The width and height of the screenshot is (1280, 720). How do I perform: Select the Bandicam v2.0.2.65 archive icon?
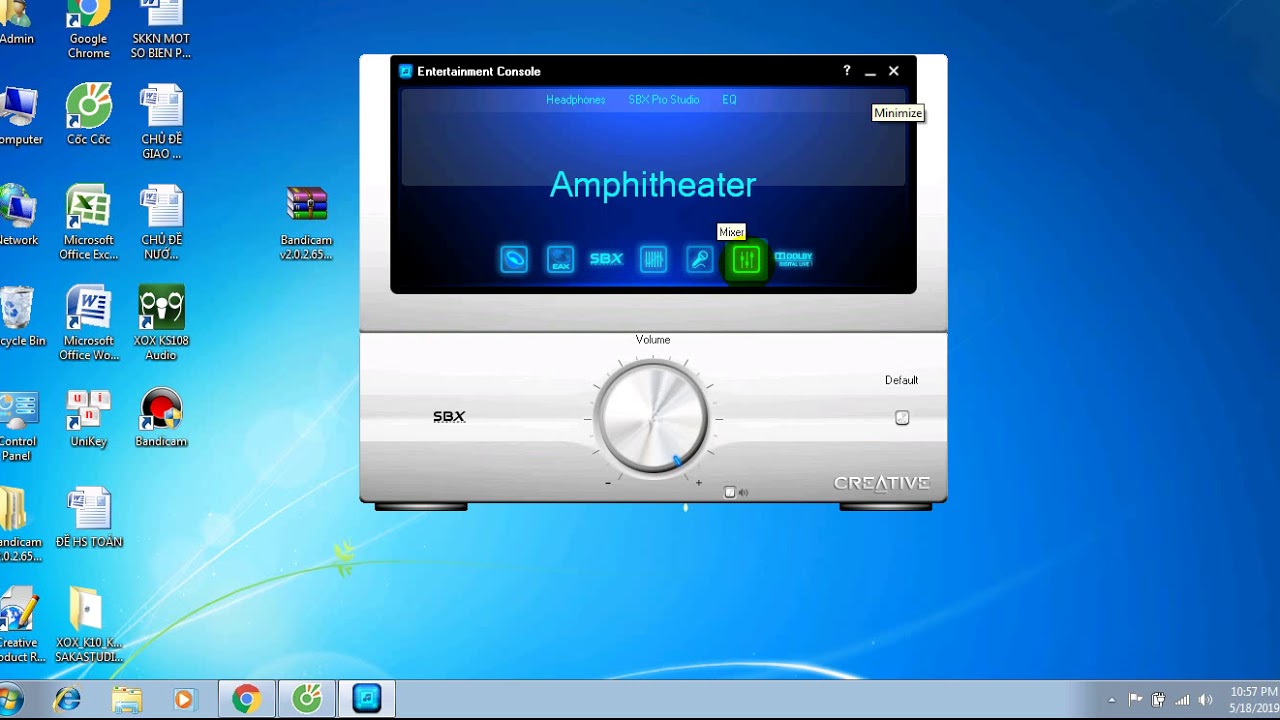pos(306,224)
